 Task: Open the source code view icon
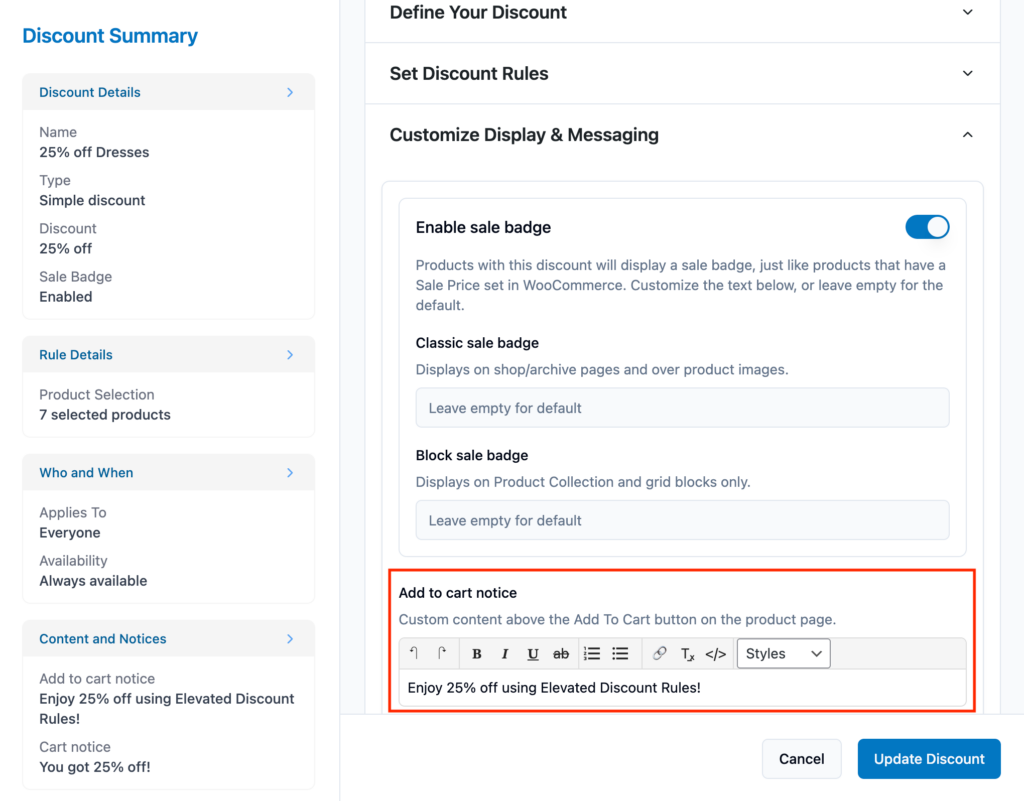coord(716,653)
